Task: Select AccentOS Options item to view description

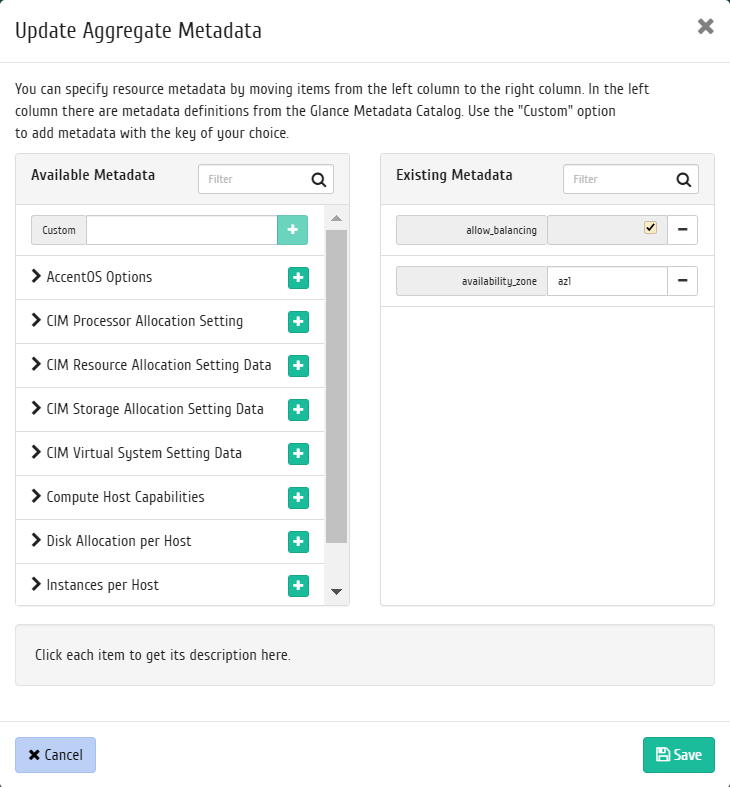Action: (99, 277)
